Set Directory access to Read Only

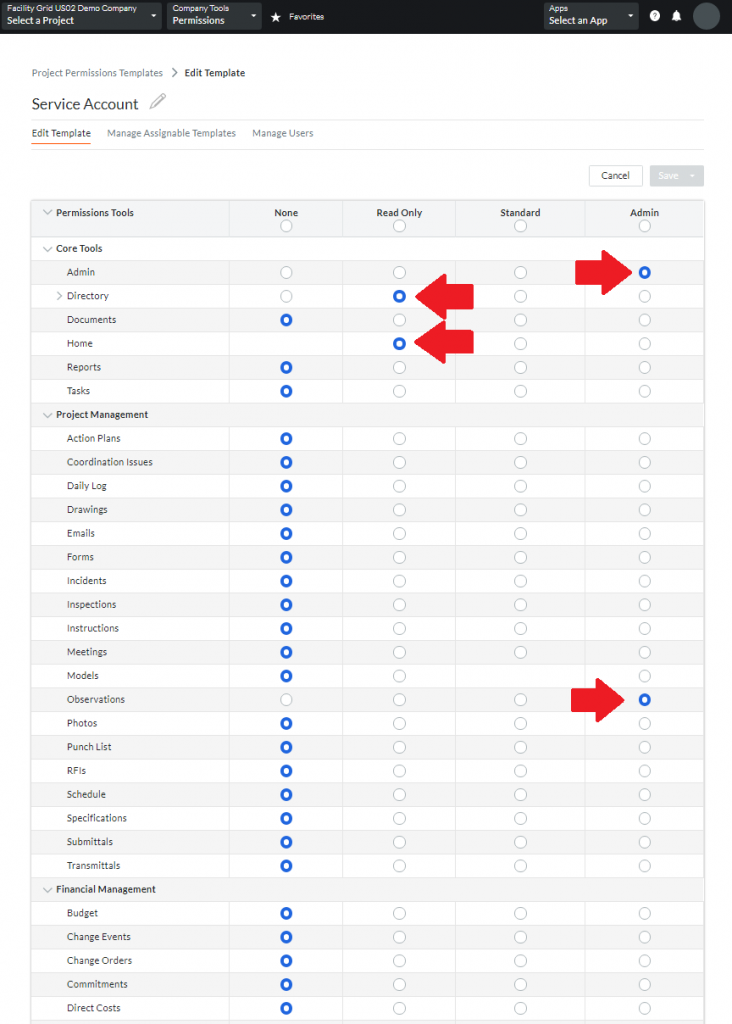tap(399, 295)
